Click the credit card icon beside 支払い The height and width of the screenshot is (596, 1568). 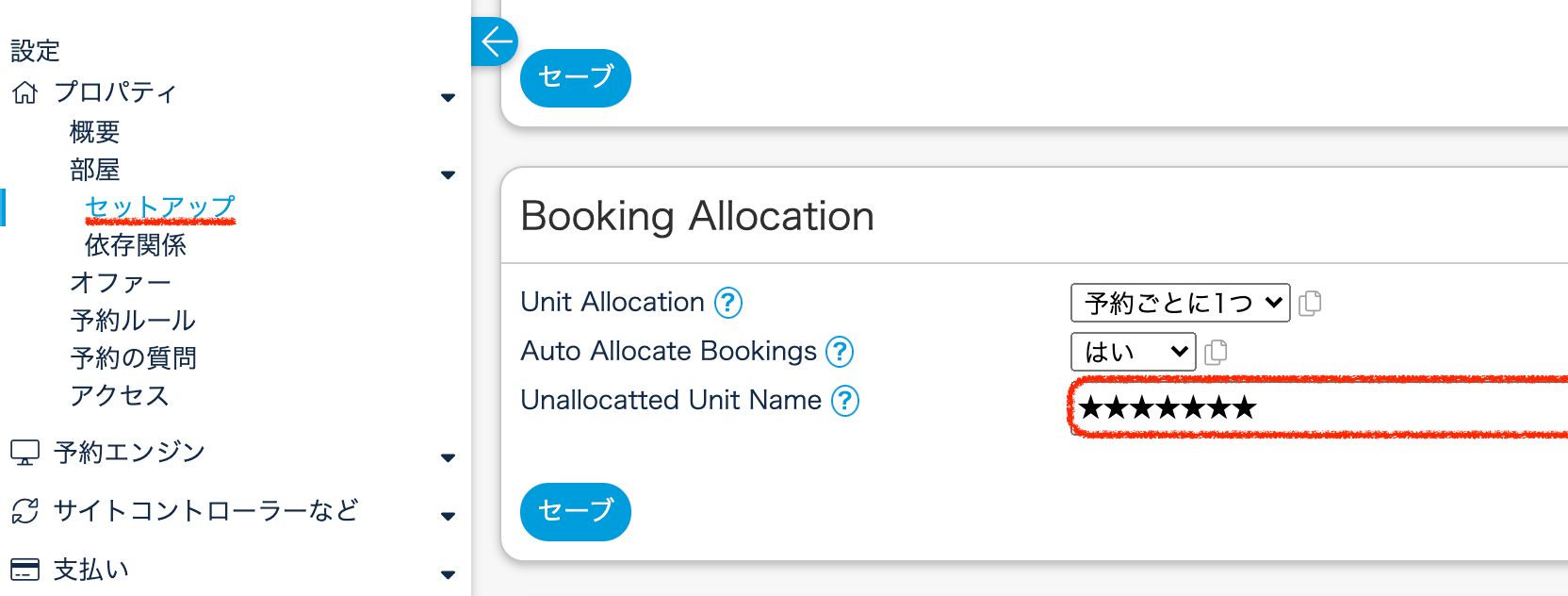pos(25,570)
